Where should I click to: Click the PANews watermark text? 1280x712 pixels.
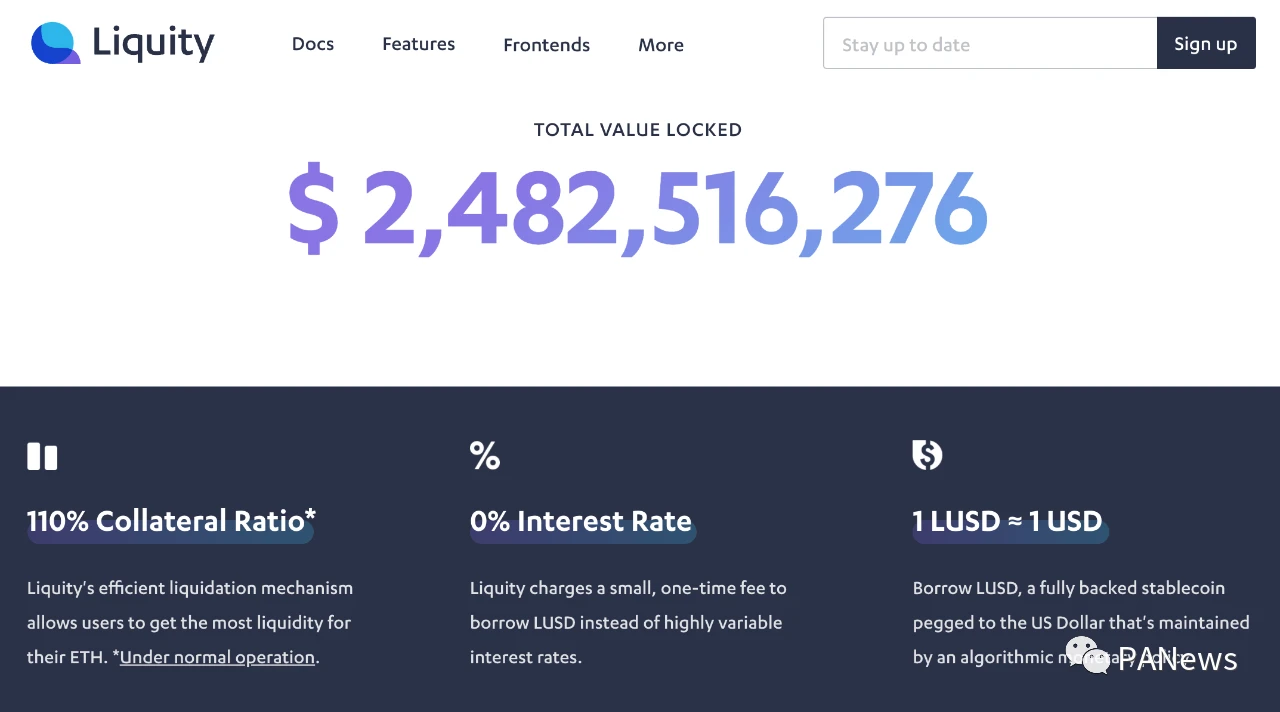pos(1178,659)
